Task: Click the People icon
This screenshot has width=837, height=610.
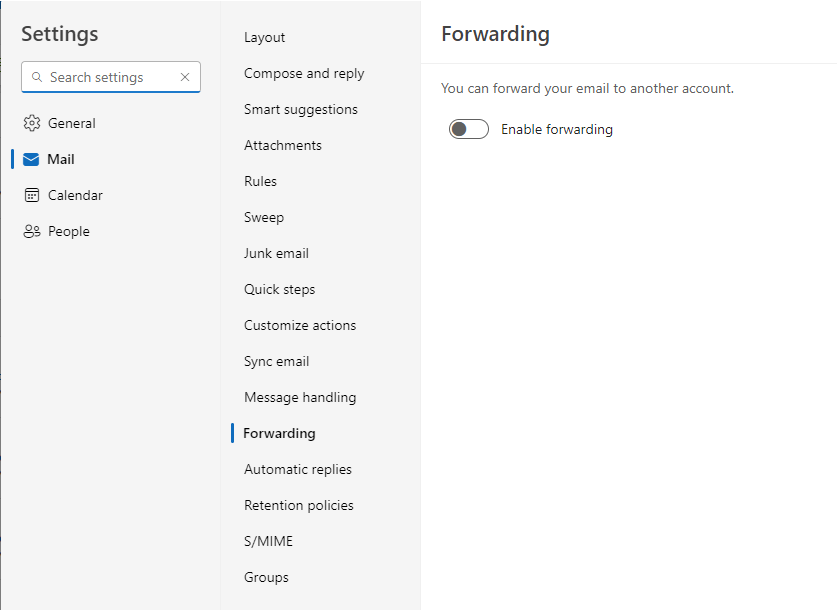Action: pos(31,231)
